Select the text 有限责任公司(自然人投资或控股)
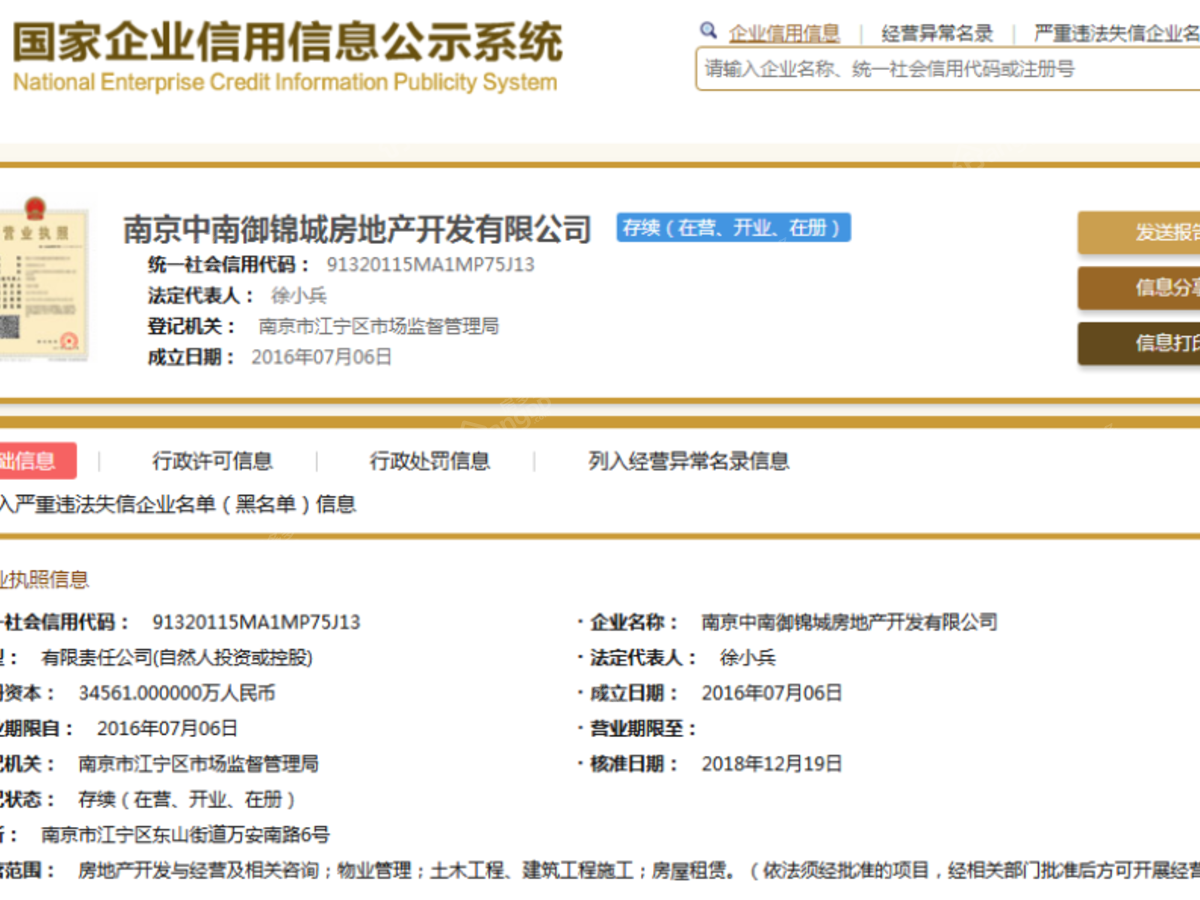The height and width of the screenshot is (900, 1200). pos(177,658)
